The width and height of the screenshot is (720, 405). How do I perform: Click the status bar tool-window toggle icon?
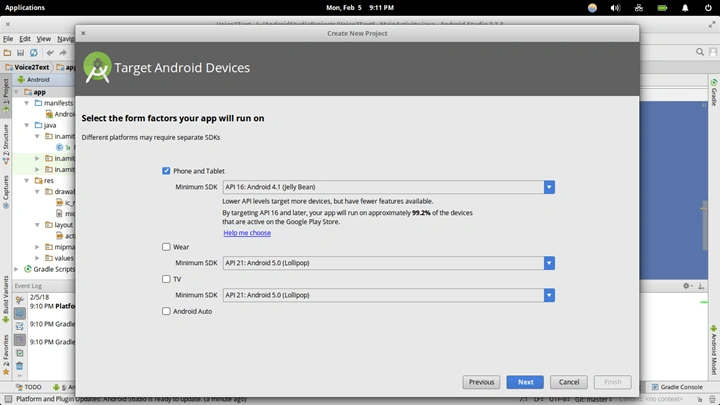(x=8, y=399)
